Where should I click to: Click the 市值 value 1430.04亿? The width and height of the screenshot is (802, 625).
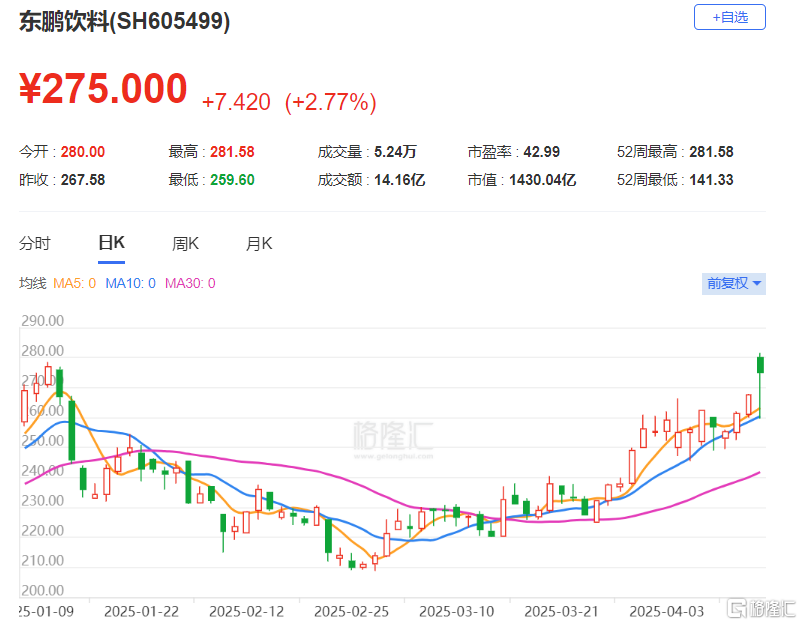pos(543,180)
